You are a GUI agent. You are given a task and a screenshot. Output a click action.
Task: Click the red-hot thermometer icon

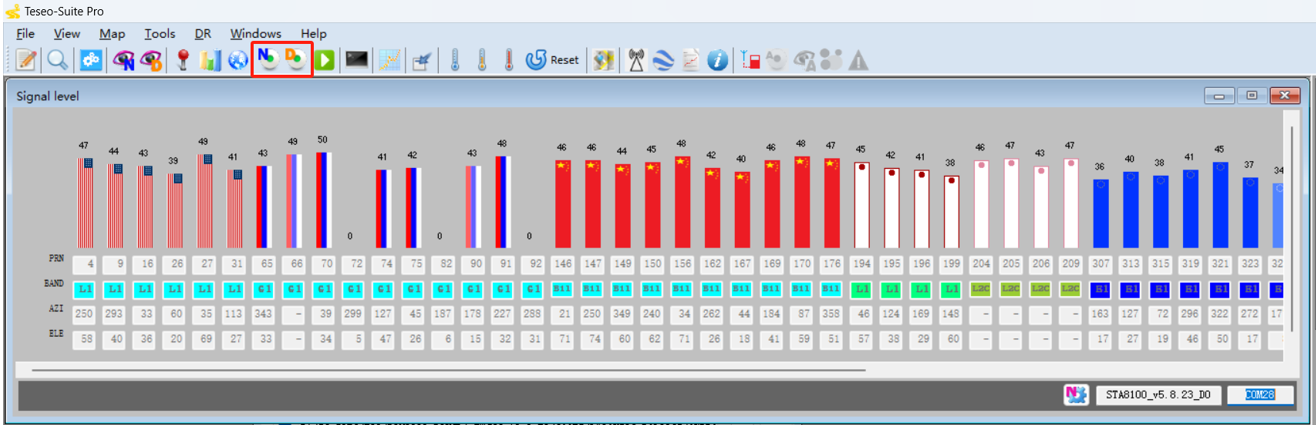point(508,61)
